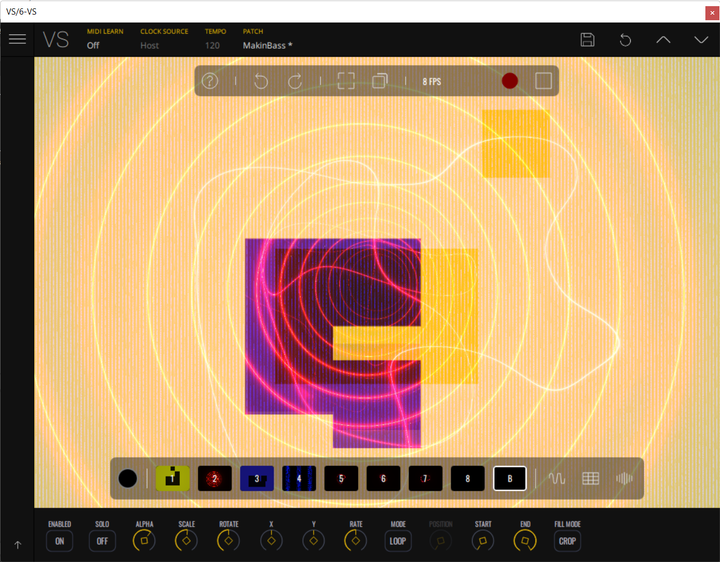Open the modulators waveform icon

[x=557, y=478]
